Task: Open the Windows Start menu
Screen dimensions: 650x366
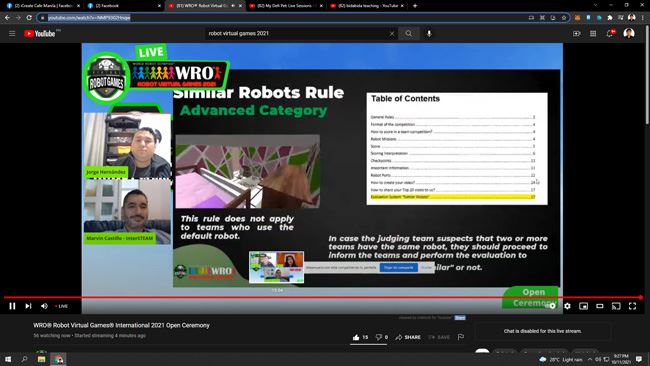Action: click(8, 359)
